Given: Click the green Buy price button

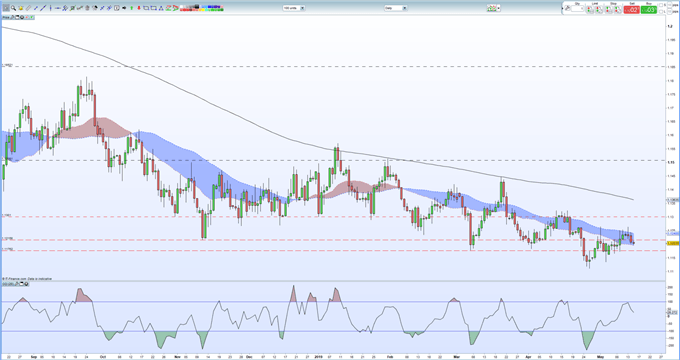Looking at the screenshot, I should (649, 10).
